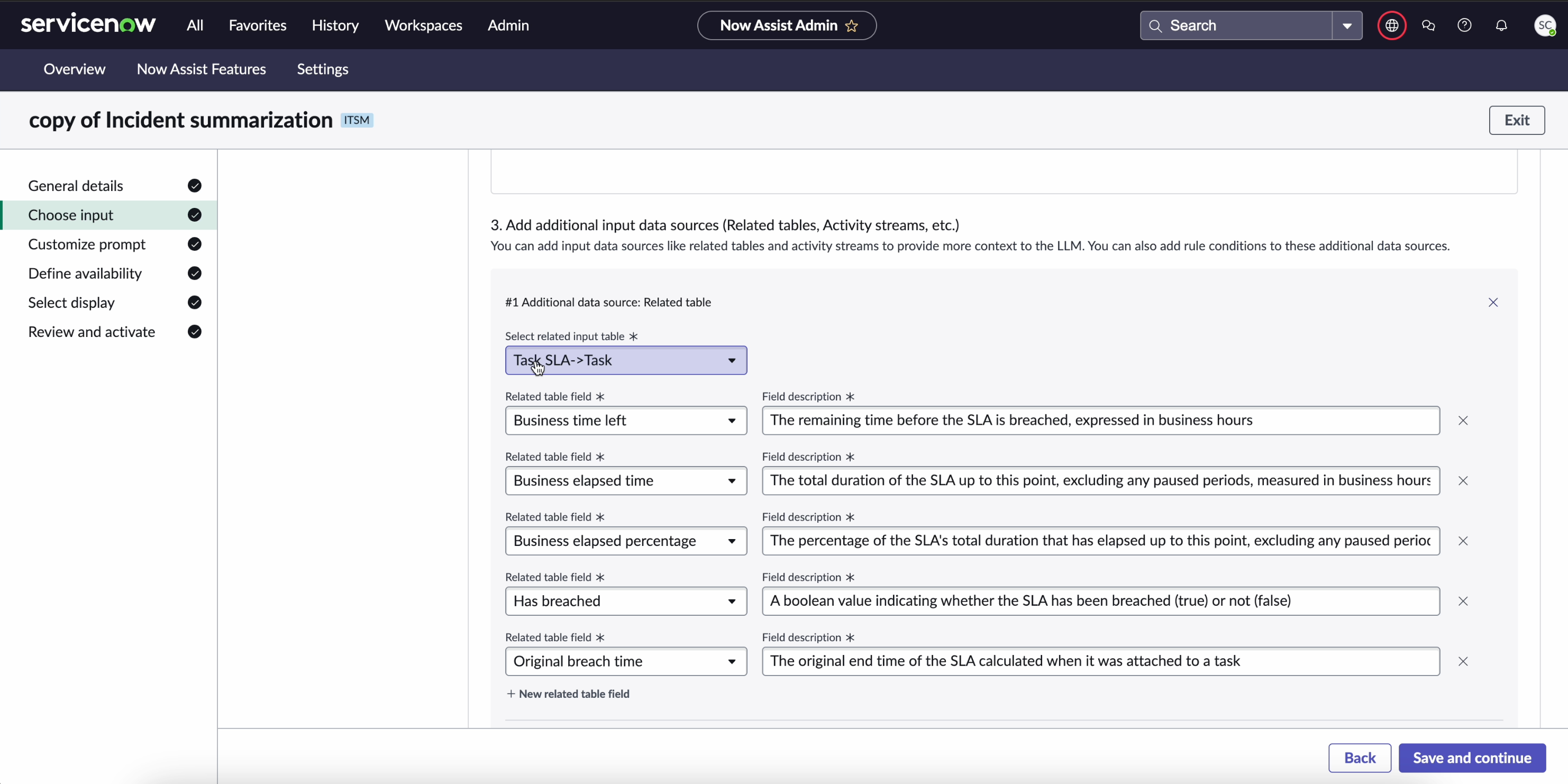Open the Task SLA->Task table dropdown
Screen dimensions: 1568x784
pos(626,360)
